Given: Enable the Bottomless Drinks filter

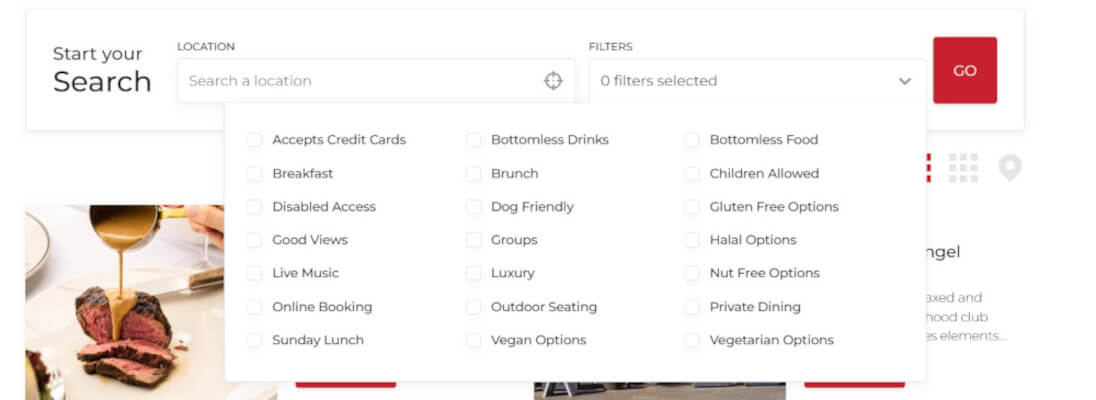Looking at the screenshot, I should pos(473,140).
